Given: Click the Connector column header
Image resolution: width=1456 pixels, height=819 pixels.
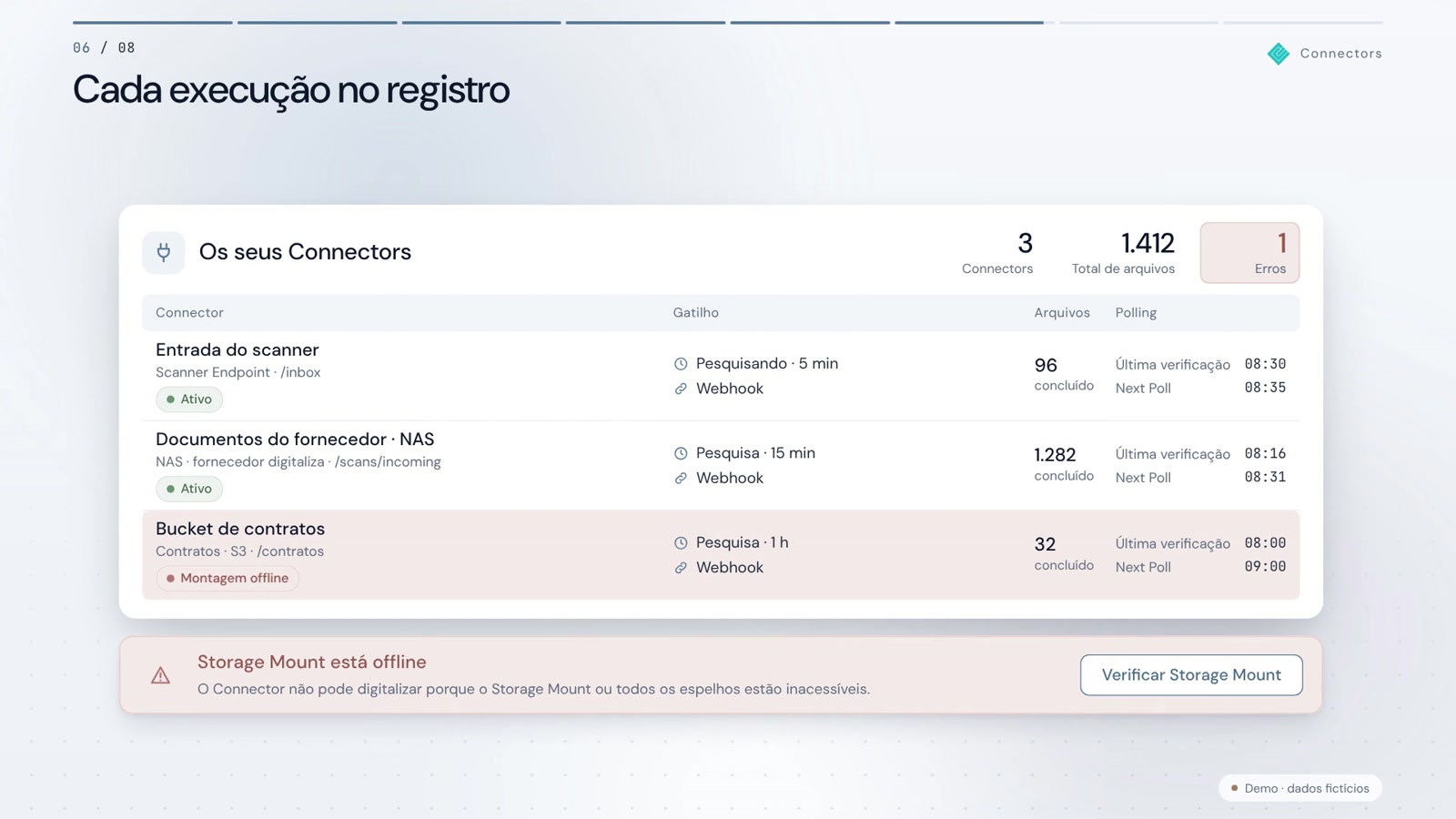Looking at the screenshot, I should pos(189,312).
